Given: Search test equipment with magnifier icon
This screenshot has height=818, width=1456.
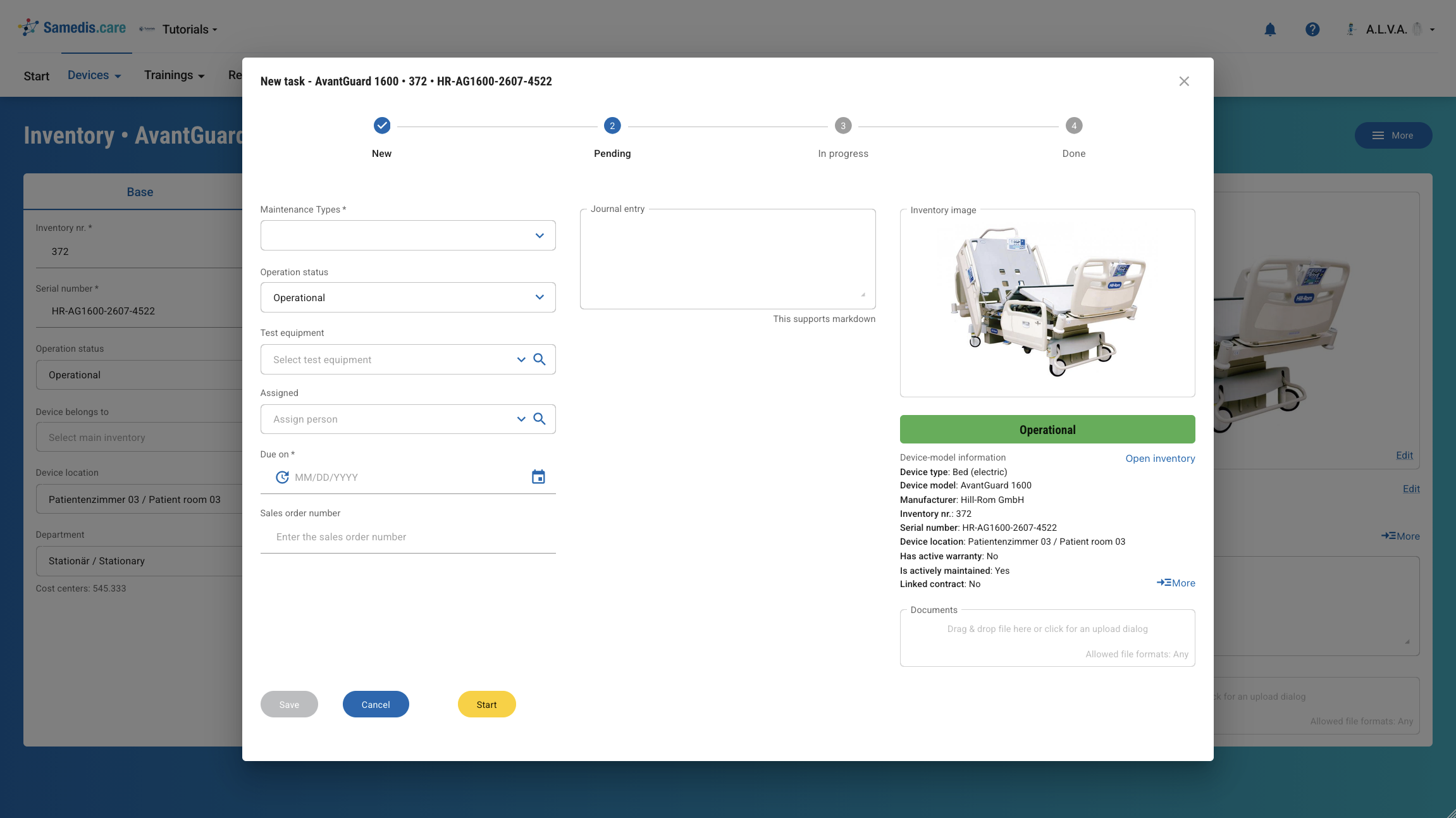Looking at the screenshot, I should point(540,359).
